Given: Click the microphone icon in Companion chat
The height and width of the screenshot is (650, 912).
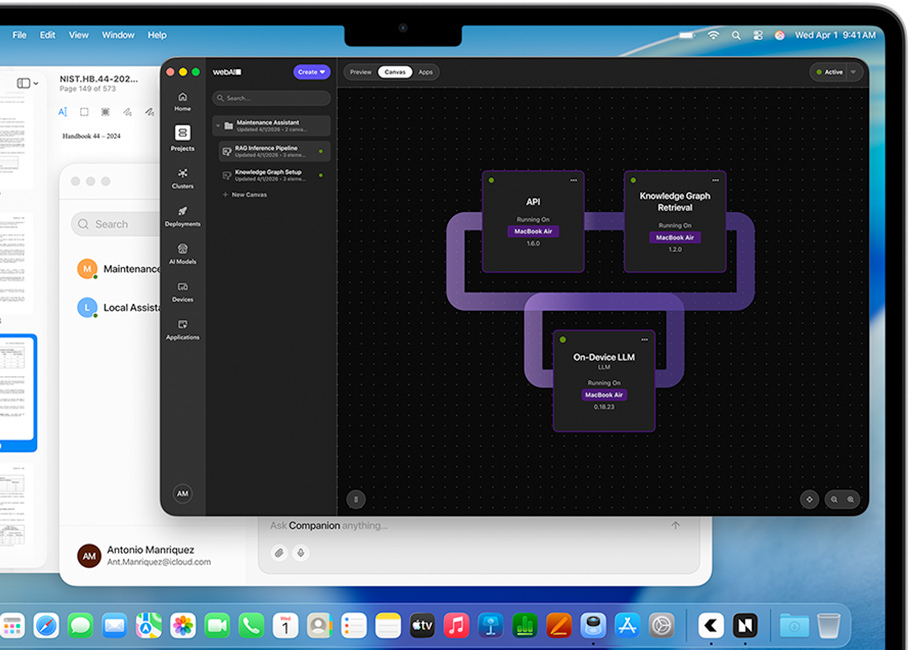Looking at the screenshot, I should (x=300, y=553).
